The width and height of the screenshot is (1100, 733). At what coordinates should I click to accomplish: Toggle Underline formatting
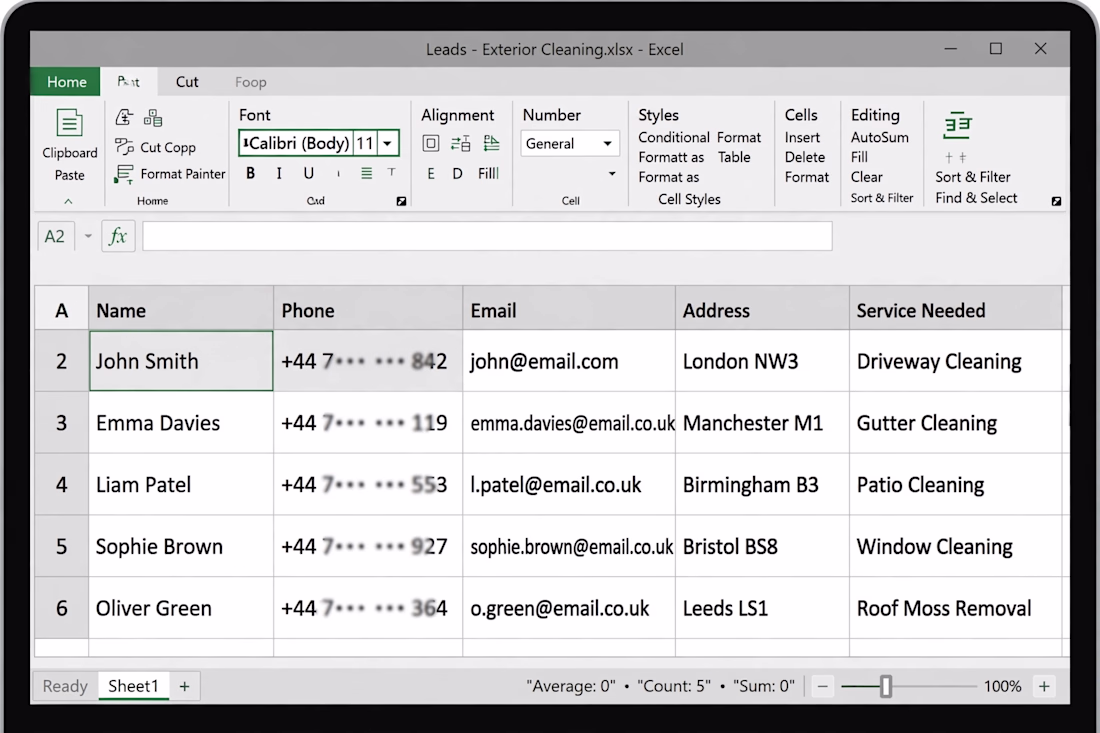[x=308, y=173]
